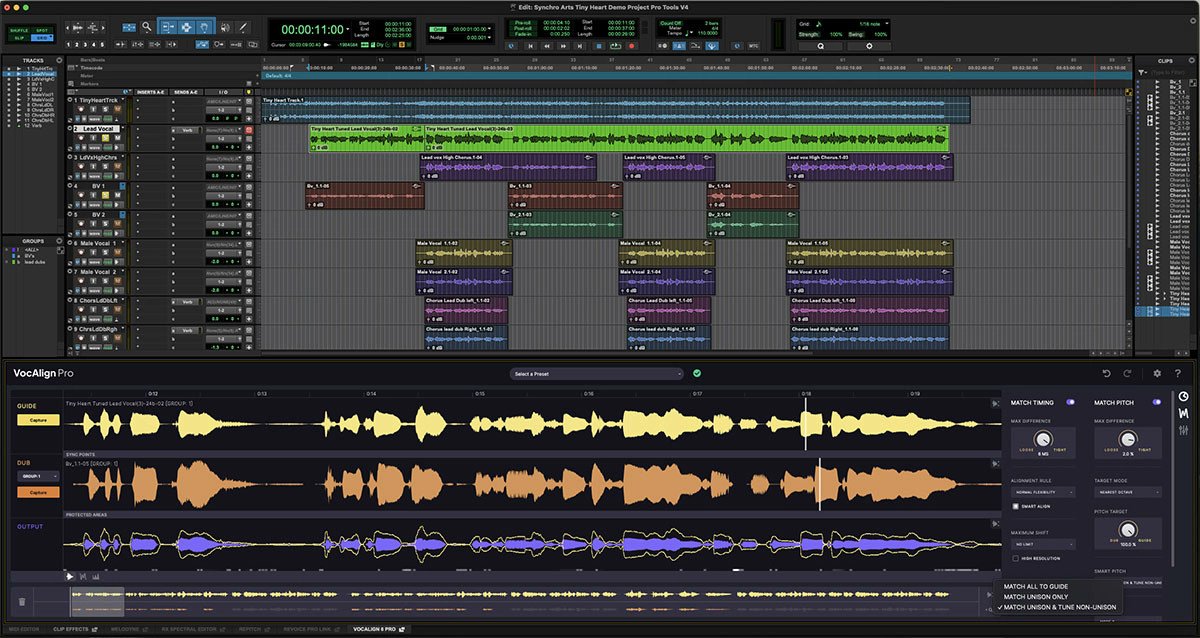Image resolution: width=1200 pixels, height=638 pixels.
Task: Open the Alignment Rule Normal Flexibility dropdown
Action: (x=1042, y=492)
